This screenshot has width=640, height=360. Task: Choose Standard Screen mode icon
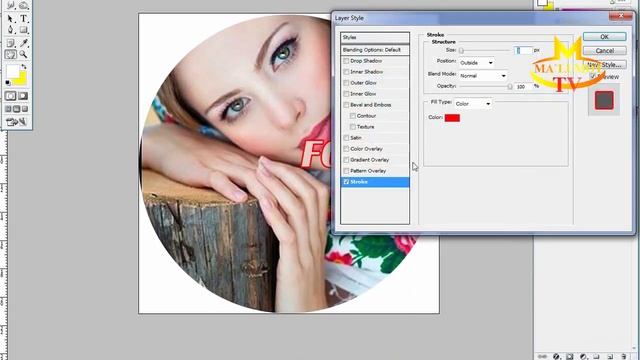click(8, 109)
